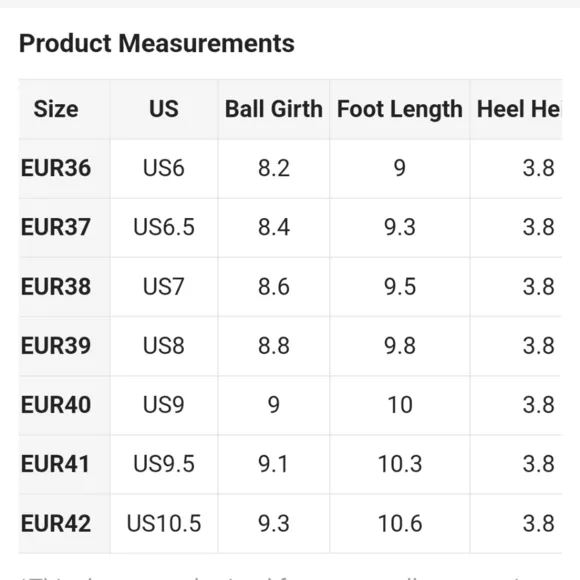This screenshot has width=580, height=580.
Task: Click the 10.6 foot length value
Action: [400, 523]
